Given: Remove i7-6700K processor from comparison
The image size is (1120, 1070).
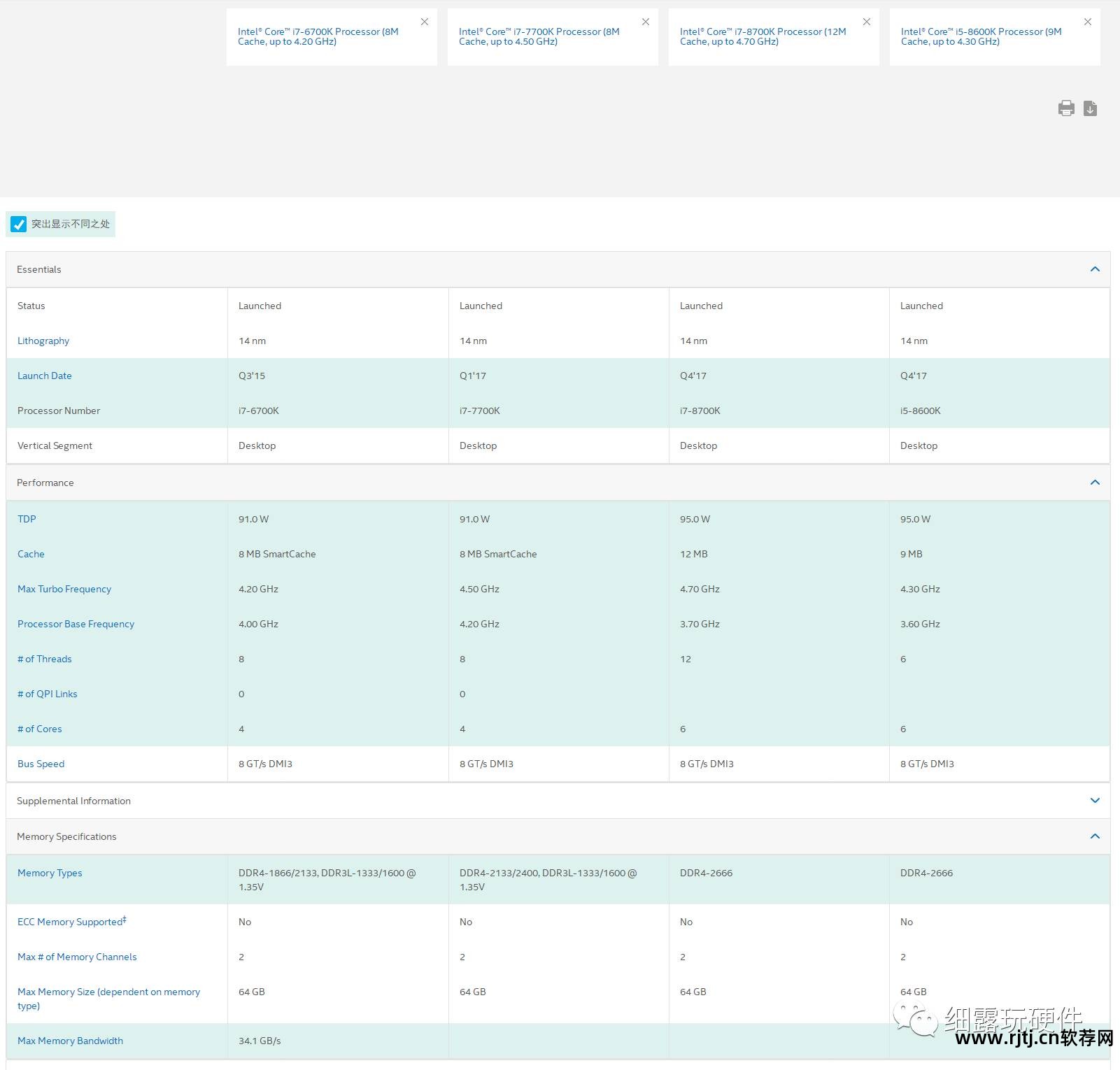Looking at the screenshot, I should click(x=425, y=22).
